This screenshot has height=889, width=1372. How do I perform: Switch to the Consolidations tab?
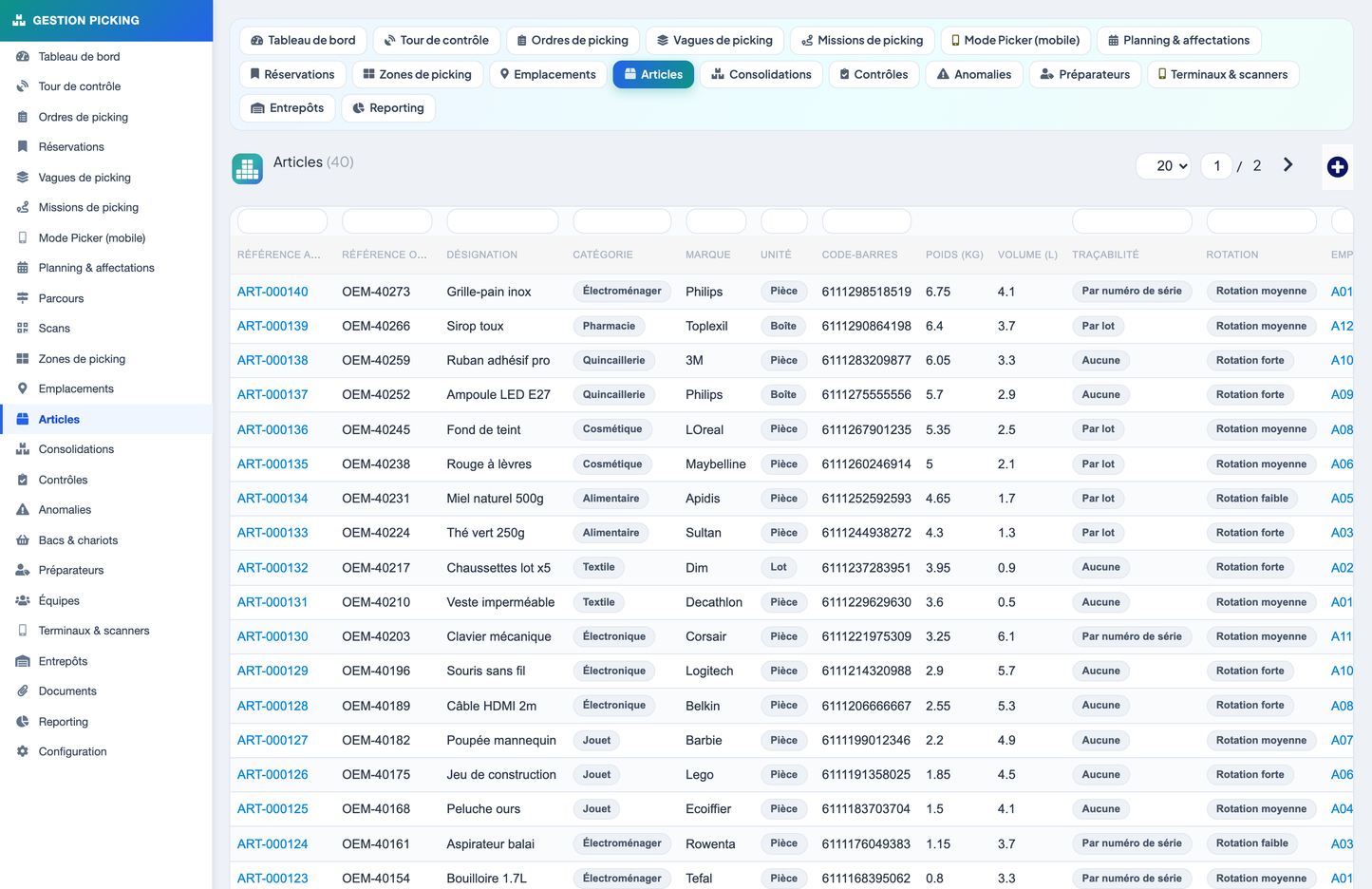click(x=761, y=74)
